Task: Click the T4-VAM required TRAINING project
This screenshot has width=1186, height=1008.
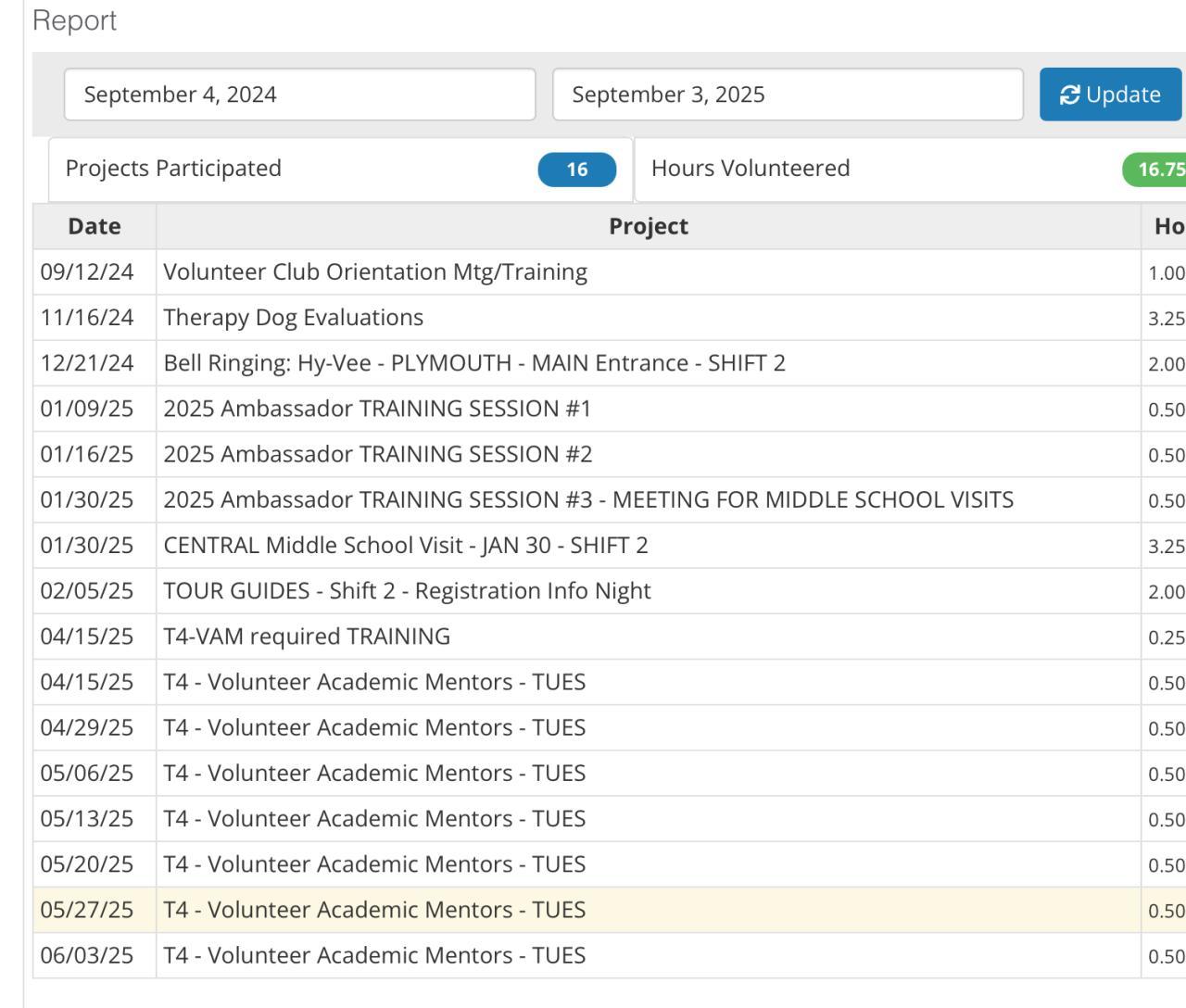Action: click(307, 636)
